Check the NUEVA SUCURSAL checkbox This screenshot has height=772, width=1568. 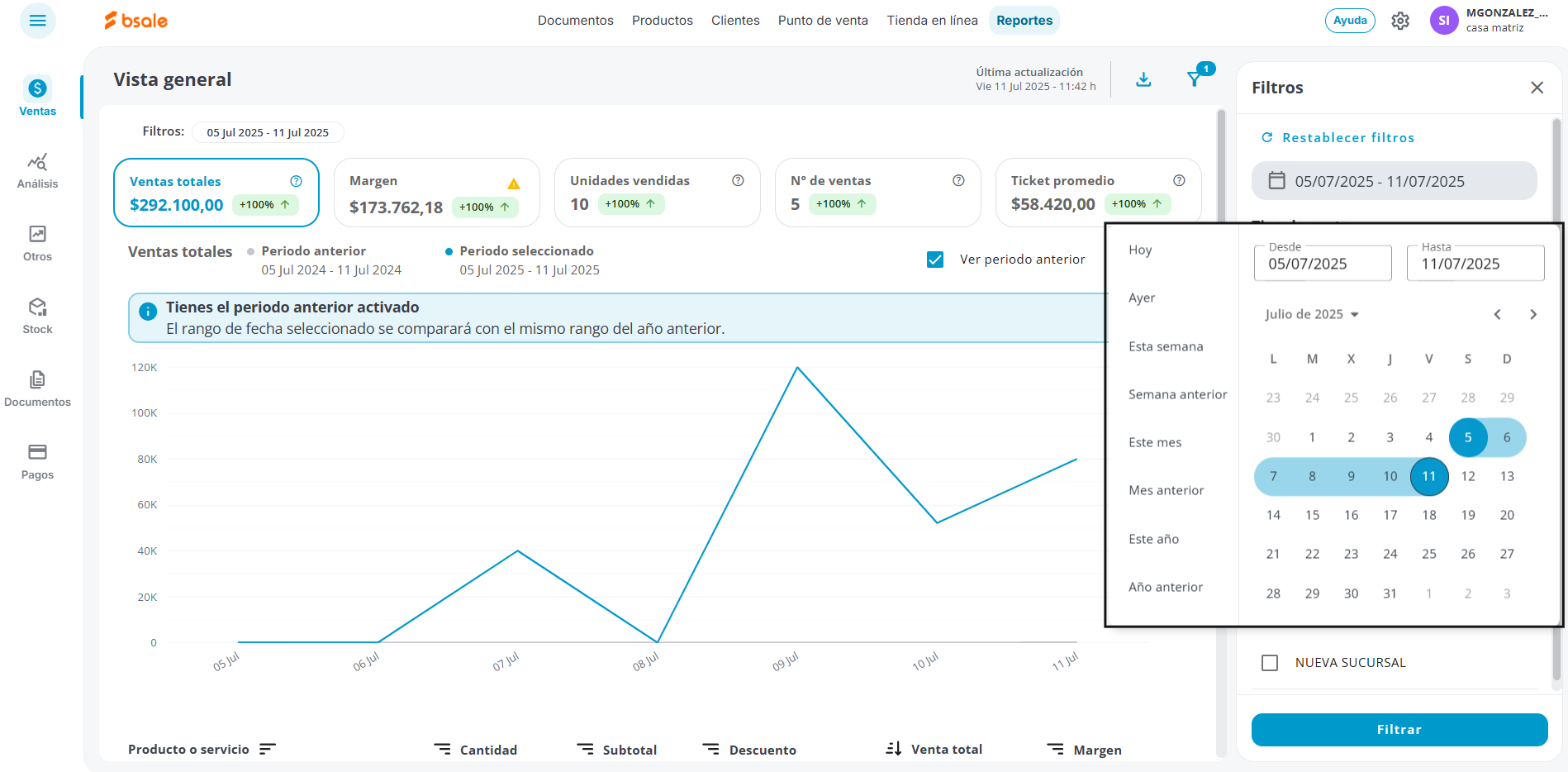tap(1270, 663)
